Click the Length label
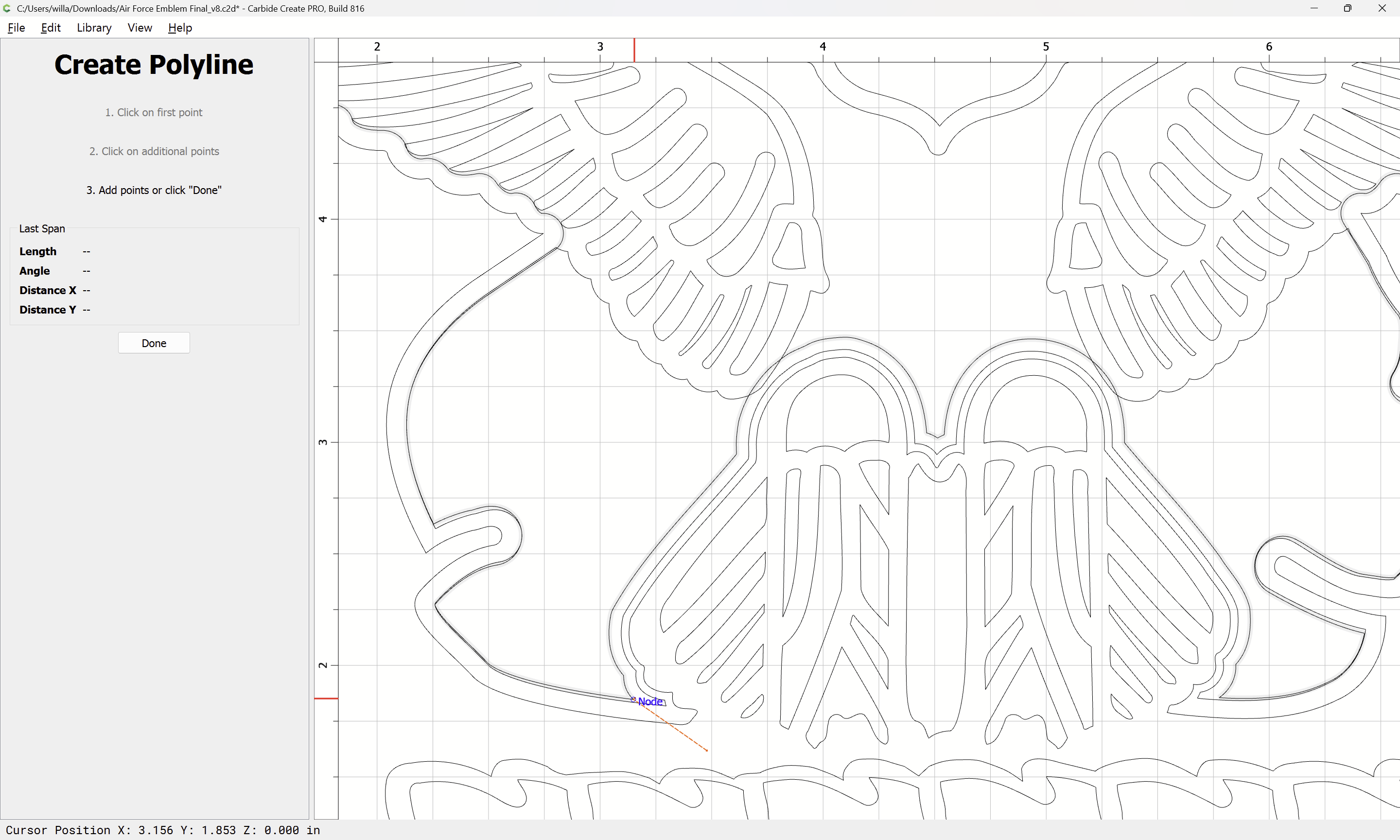The height and width of the screenshot is (840, 1400). click(38, 251)
